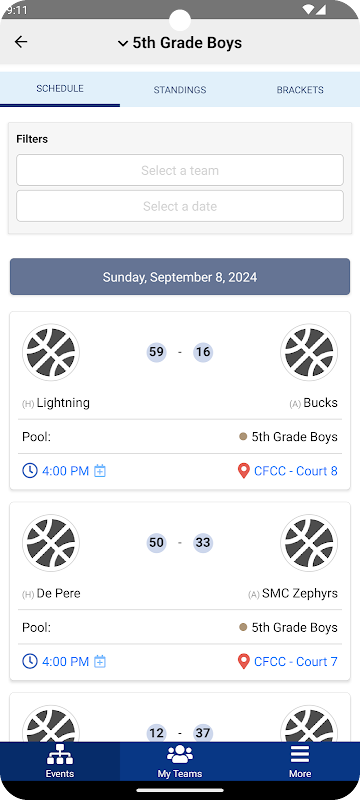Open map pin for CFCC Court 7
The image size is (360, 800).
coord(244,661)
